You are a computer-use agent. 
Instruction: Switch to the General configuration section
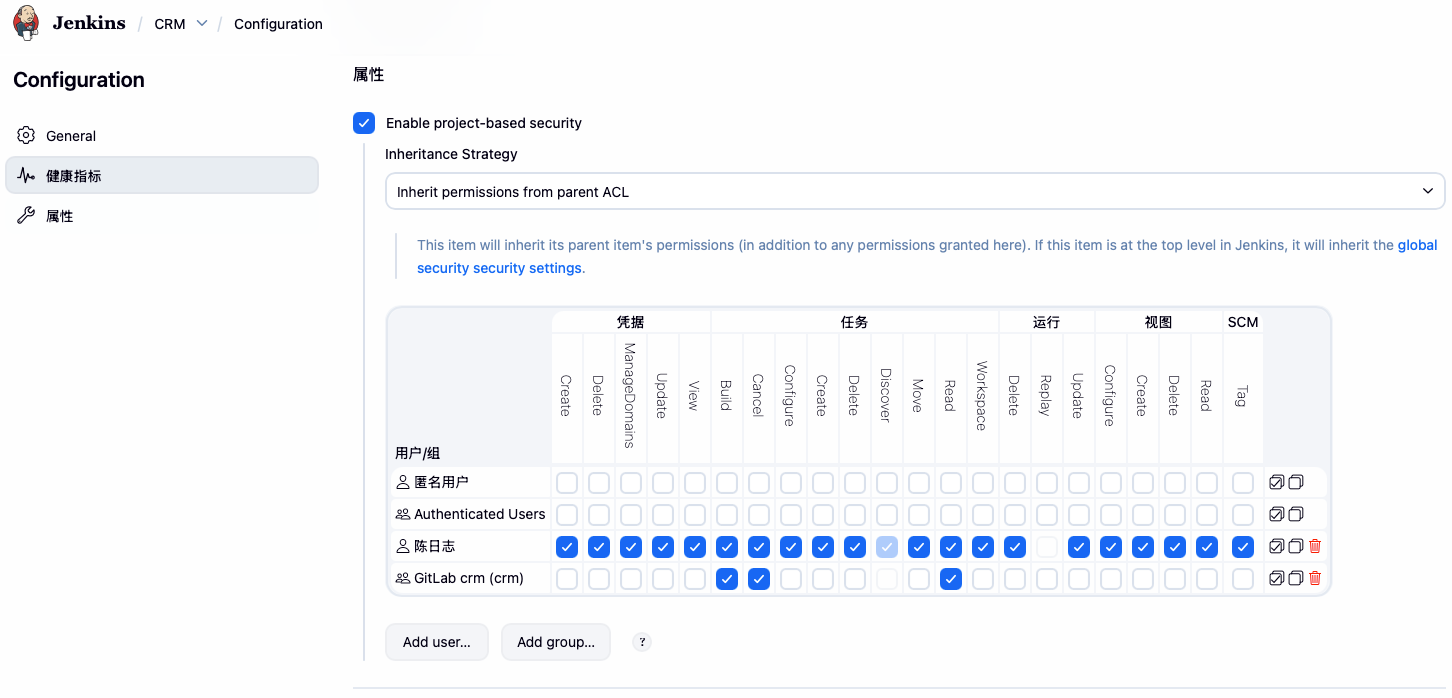(x=70, y=135)
